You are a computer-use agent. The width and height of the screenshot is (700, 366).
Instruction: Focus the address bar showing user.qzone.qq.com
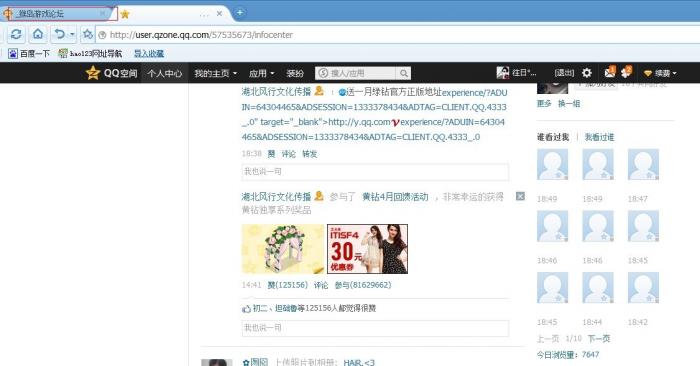tap(397, 35)
